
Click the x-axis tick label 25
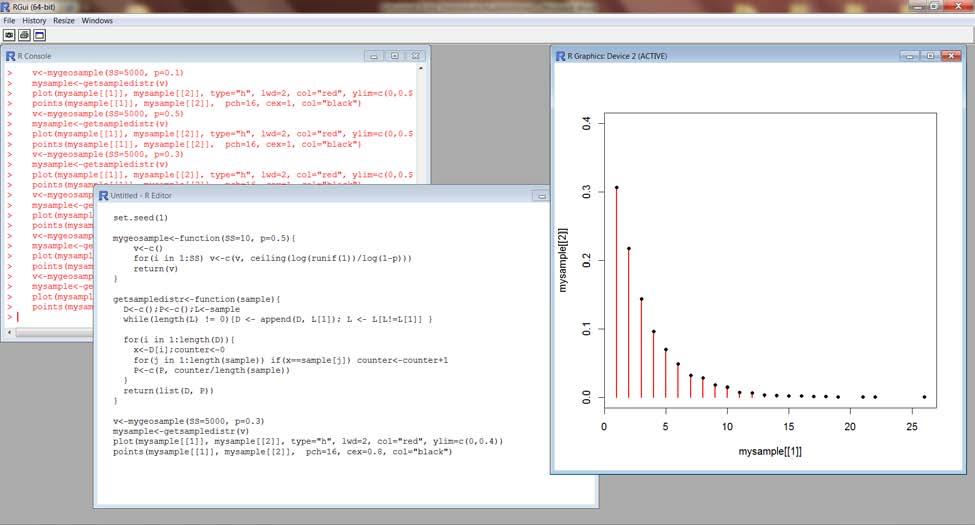point(912,427)
